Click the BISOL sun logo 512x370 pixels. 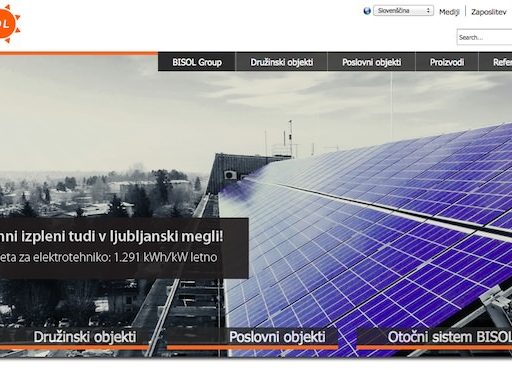(9, 23)
